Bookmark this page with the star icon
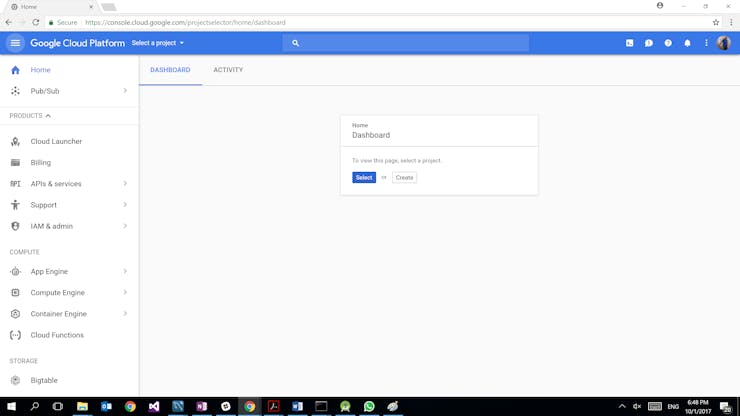 (x=715, y=22)
